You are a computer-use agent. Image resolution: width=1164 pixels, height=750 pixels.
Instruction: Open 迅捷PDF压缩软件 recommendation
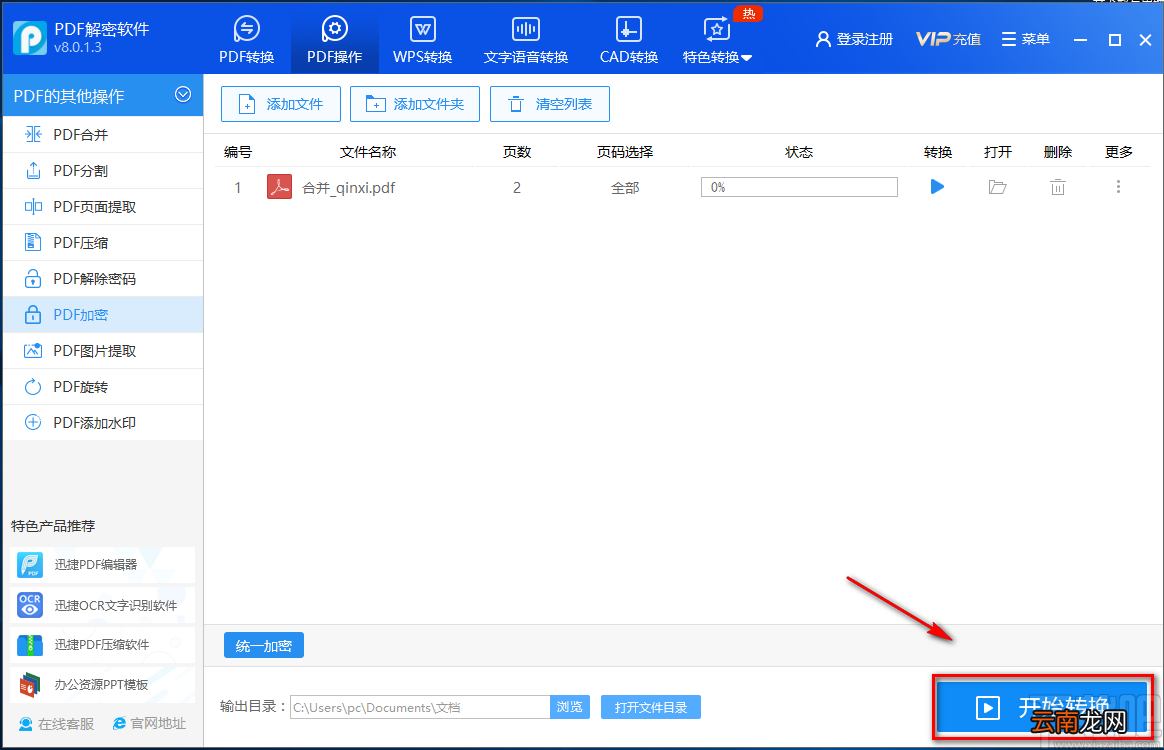[x=102, y=645]
